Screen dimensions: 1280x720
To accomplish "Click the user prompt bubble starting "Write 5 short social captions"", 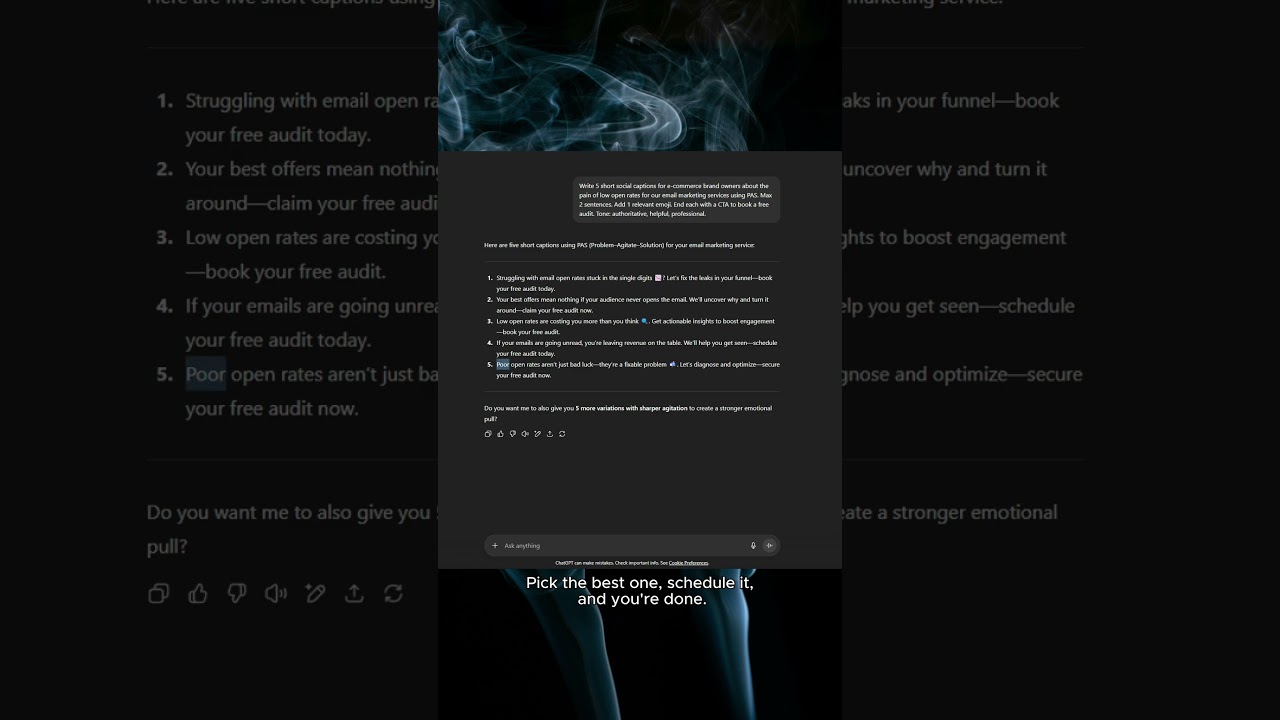I will pos(676,199).
